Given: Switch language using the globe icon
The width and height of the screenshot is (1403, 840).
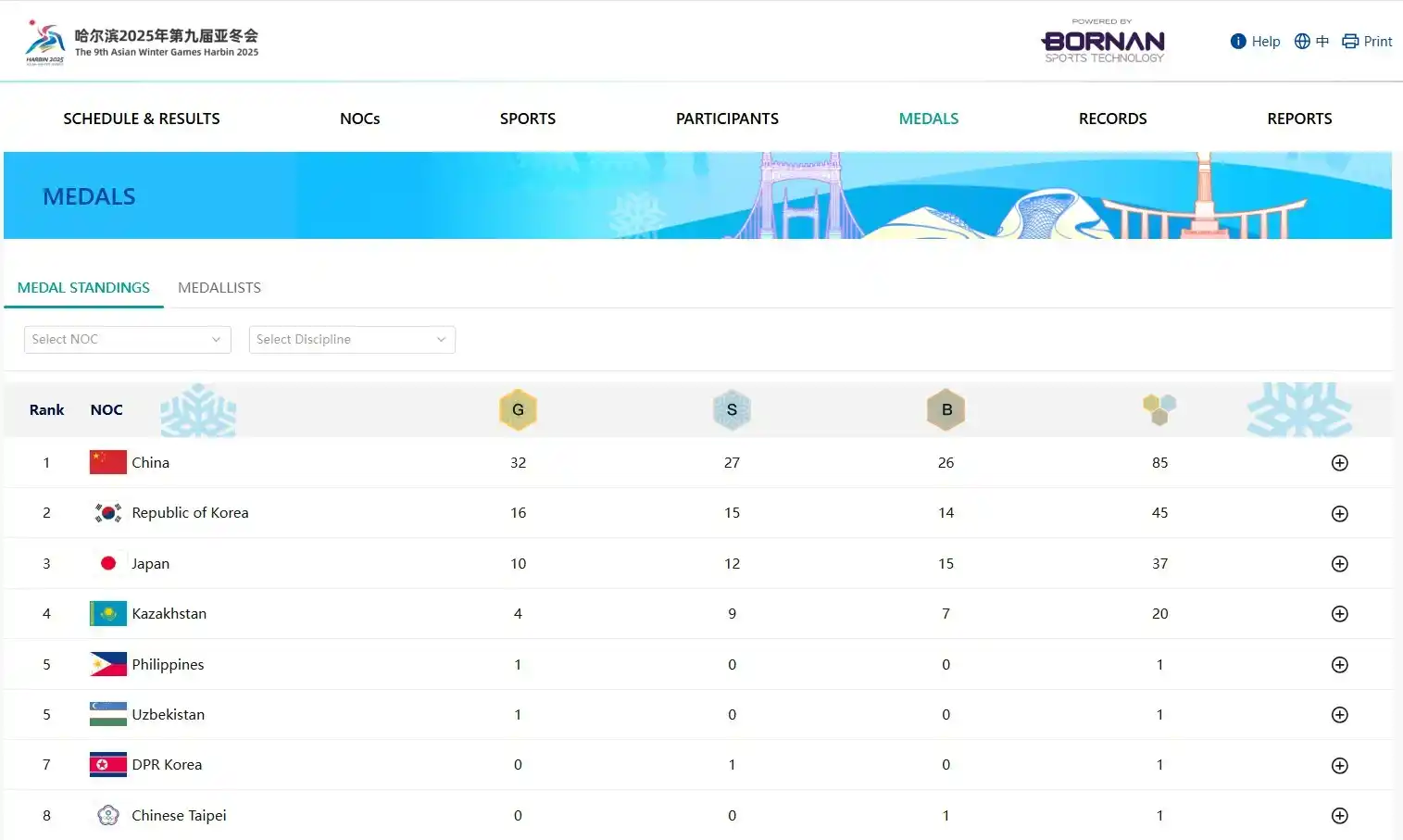Looking at the screenshot, I should pyautogui.click(x=1302, y=41).
